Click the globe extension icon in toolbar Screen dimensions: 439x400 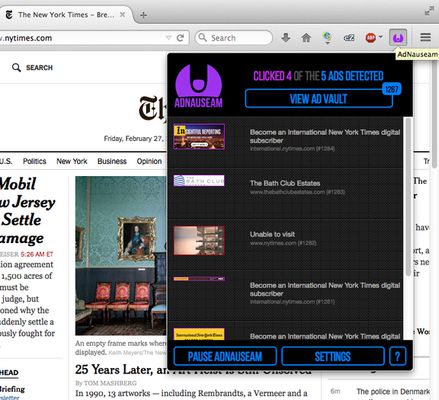click(327, 38)
